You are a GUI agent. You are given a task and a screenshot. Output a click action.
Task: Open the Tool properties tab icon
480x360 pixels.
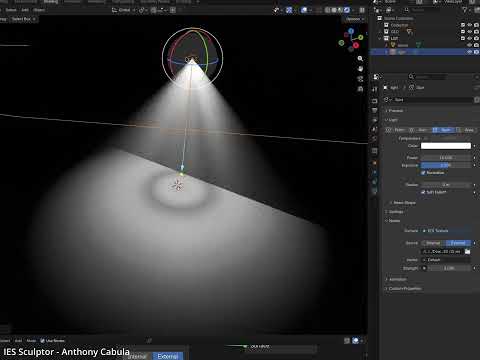click(x=375, y=89)
